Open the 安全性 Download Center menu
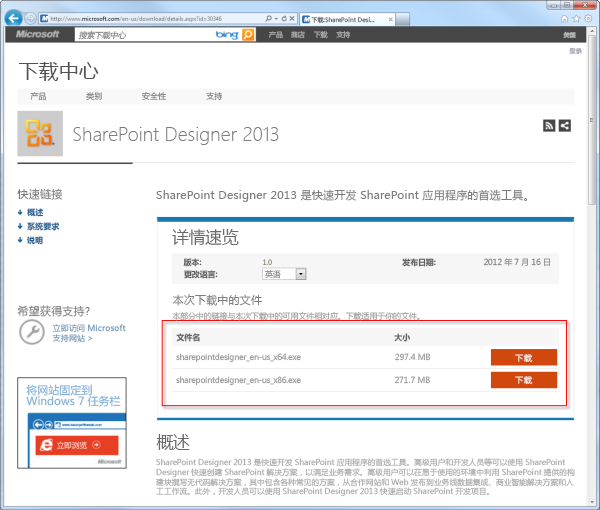 154,96
